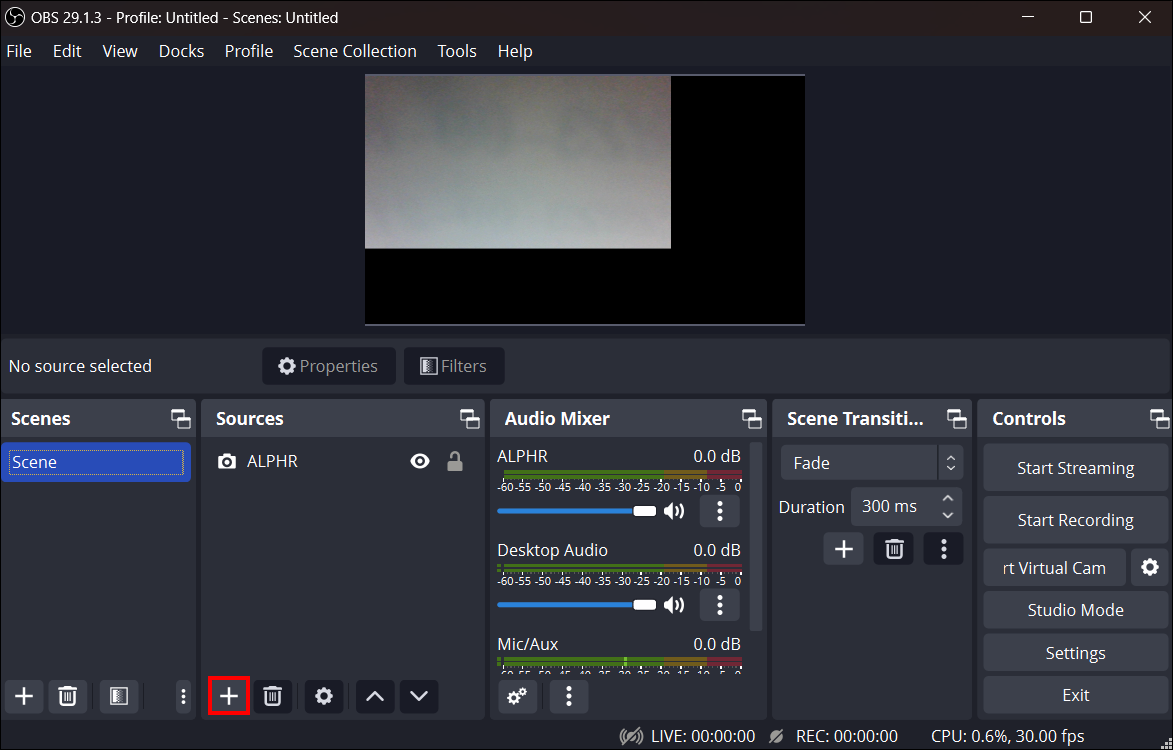Click the Start Recording button
1173x750 pixels.
(x=1075, y=520)
